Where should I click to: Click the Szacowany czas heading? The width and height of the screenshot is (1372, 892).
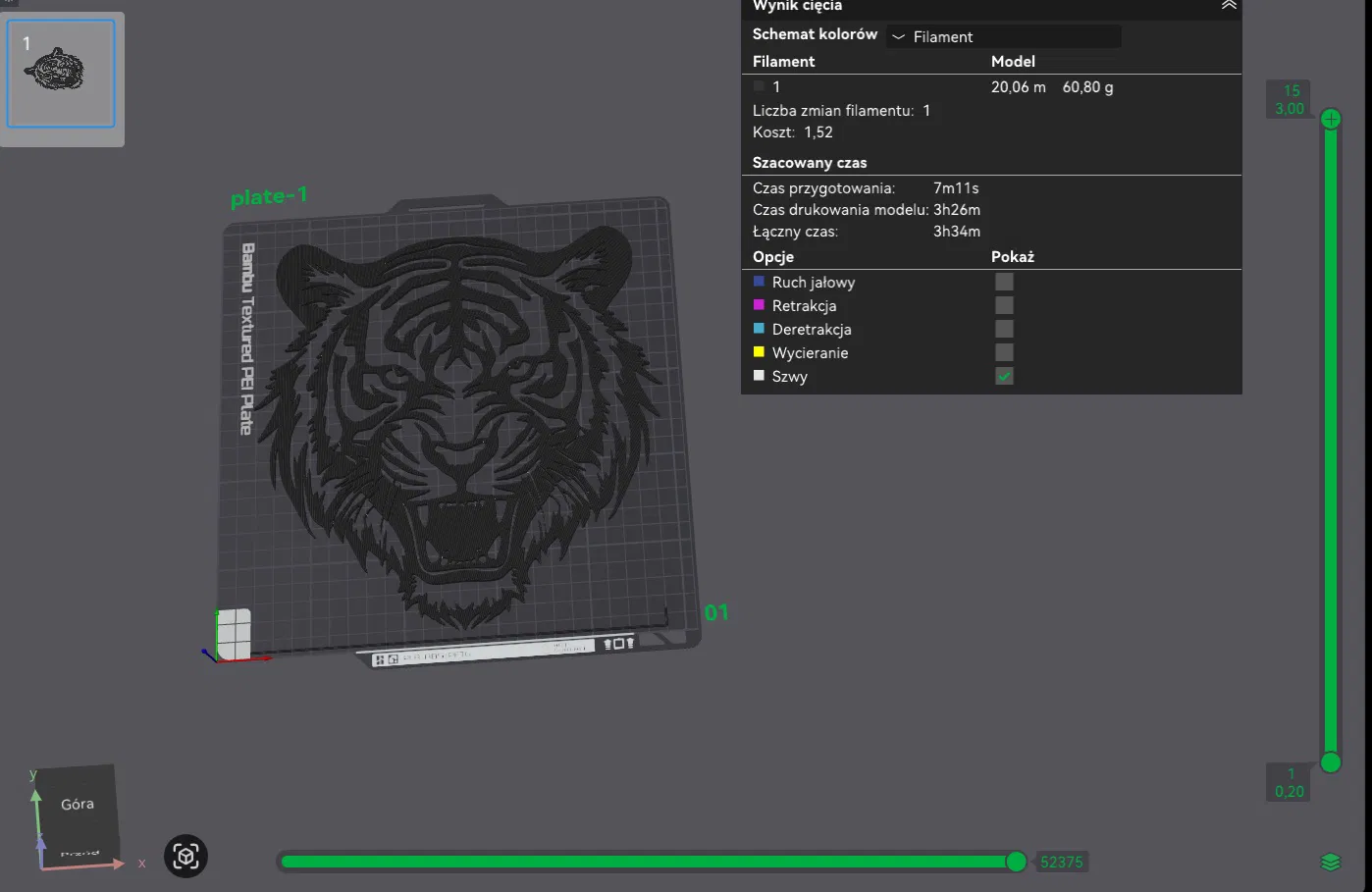(810, 163)
